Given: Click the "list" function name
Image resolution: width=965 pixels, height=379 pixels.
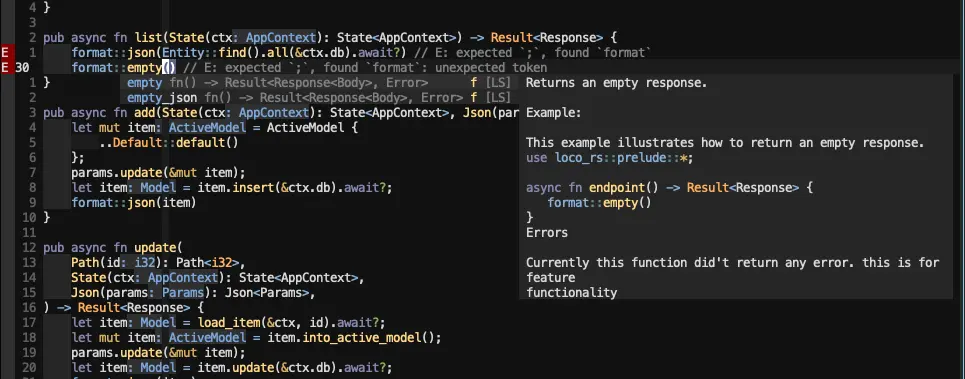Looking at the screenshot, I should 148,38.
